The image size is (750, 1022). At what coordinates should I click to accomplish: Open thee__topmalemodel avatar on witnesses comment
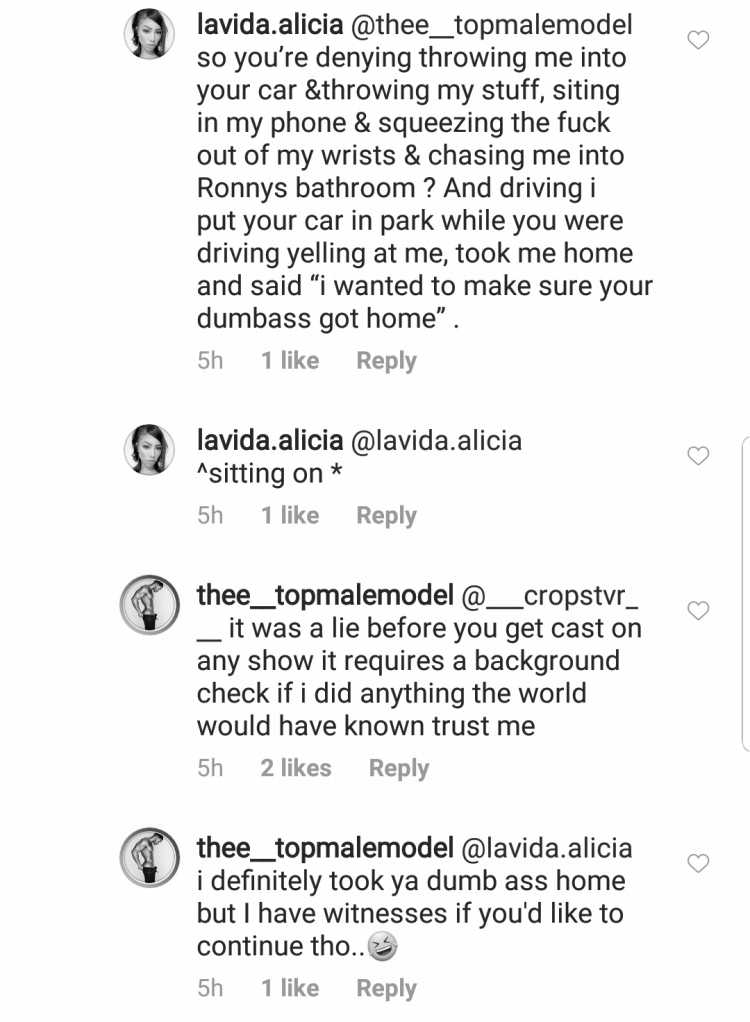[149, 858]
